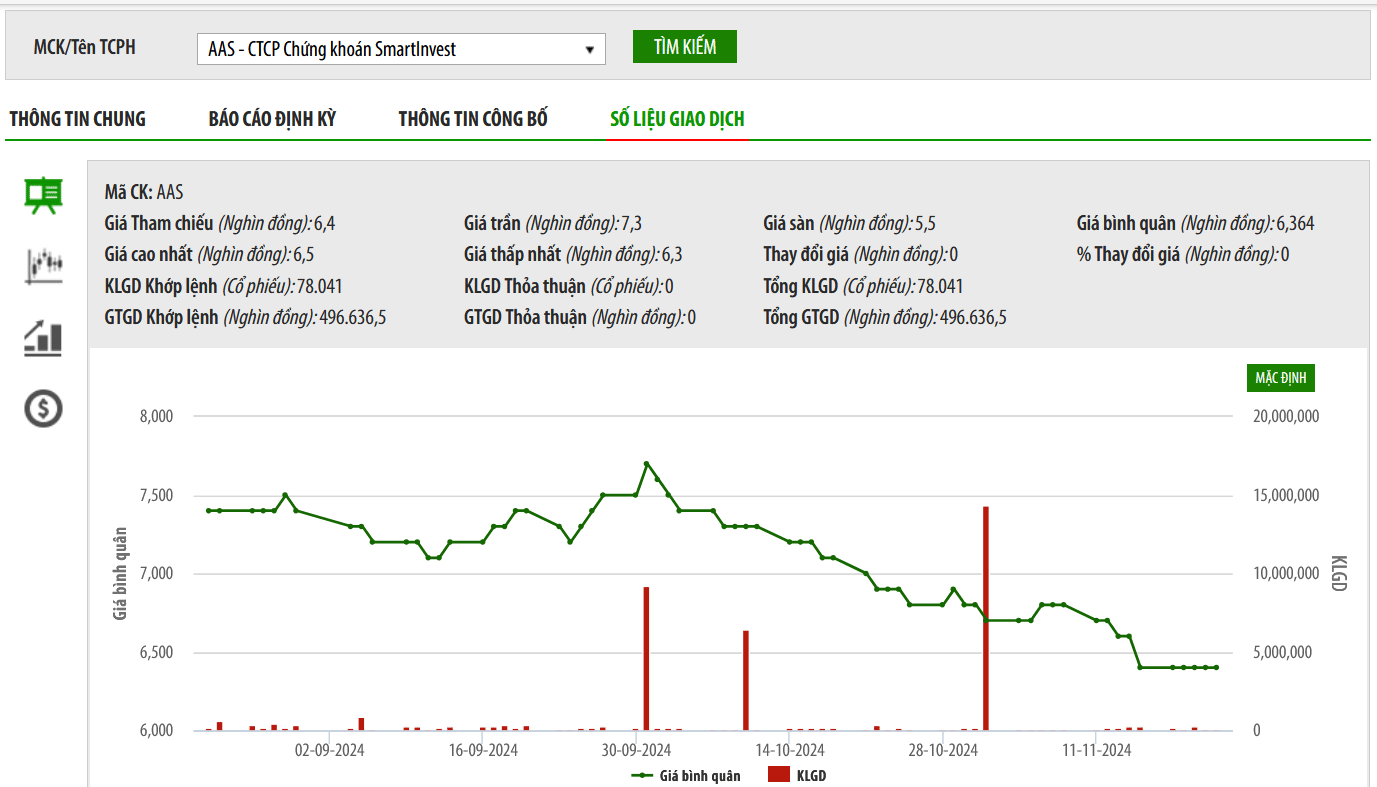Click the MẶC ĐỊNH reset button
1377x787 pixels.
1284,378
